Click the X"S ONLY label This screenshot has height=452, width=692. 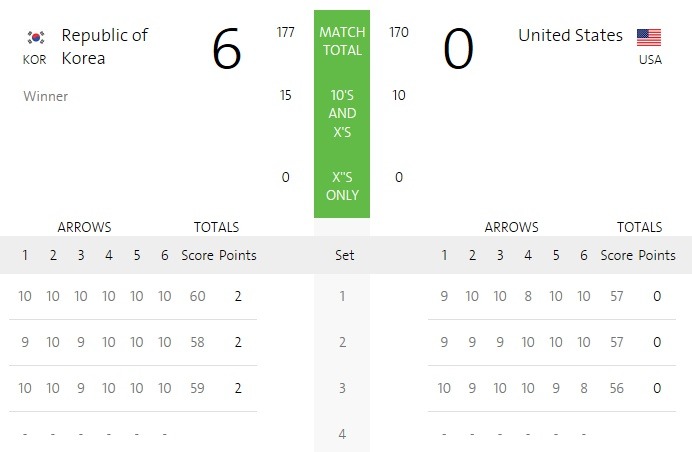342,186
